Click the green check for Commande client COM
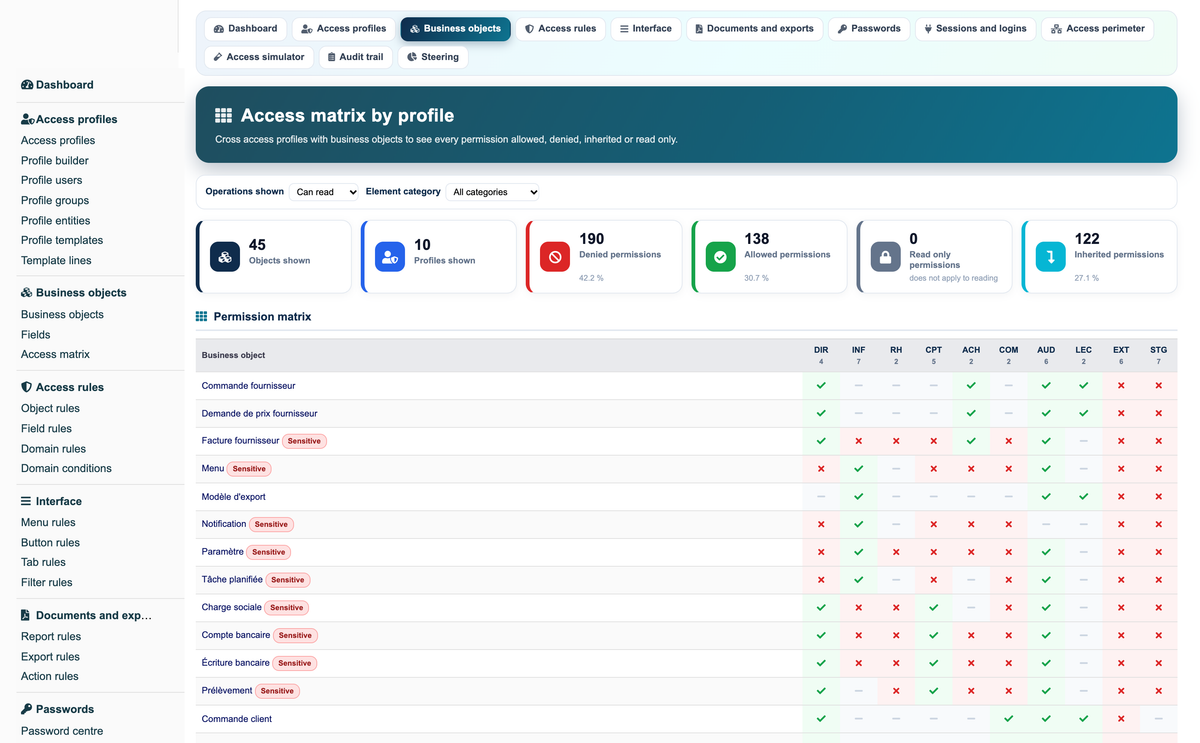The image size is (1200, 743). point(1008,718)
